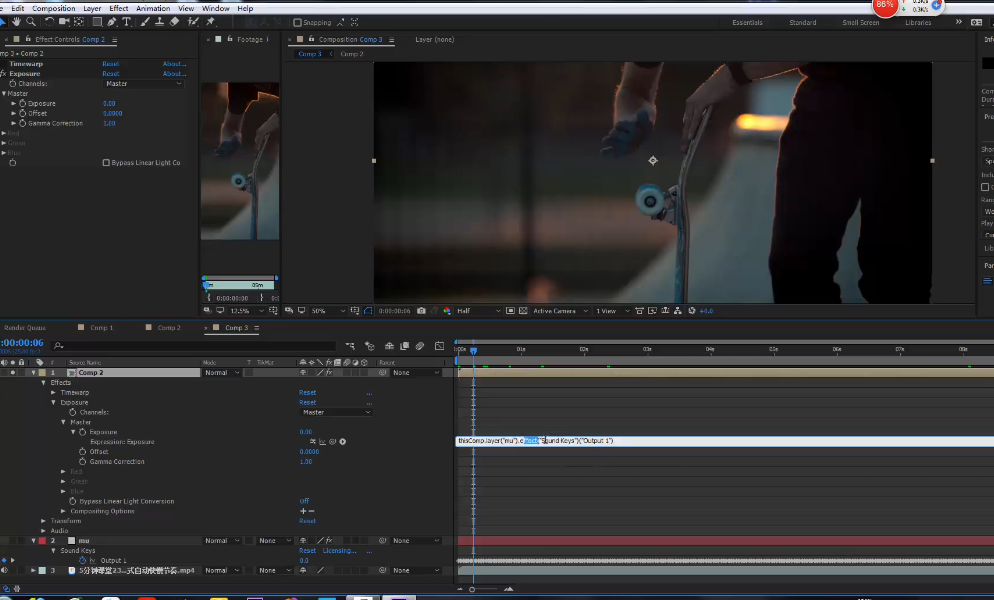Open the Composition menu
Image resolution: width=994 pixels, height=600 pixels.
53,8
